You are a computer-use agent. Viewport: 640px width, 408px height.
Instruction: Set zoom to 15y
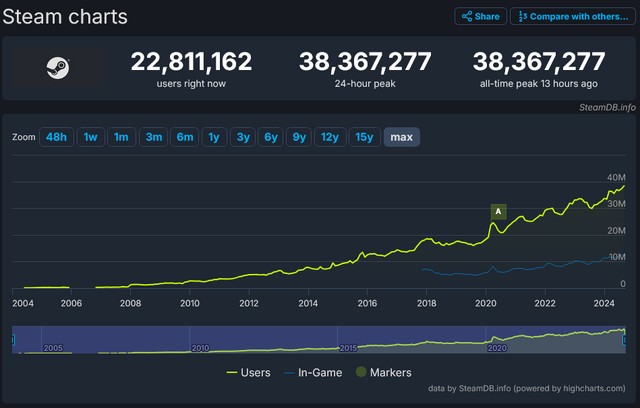pos(364,137)
